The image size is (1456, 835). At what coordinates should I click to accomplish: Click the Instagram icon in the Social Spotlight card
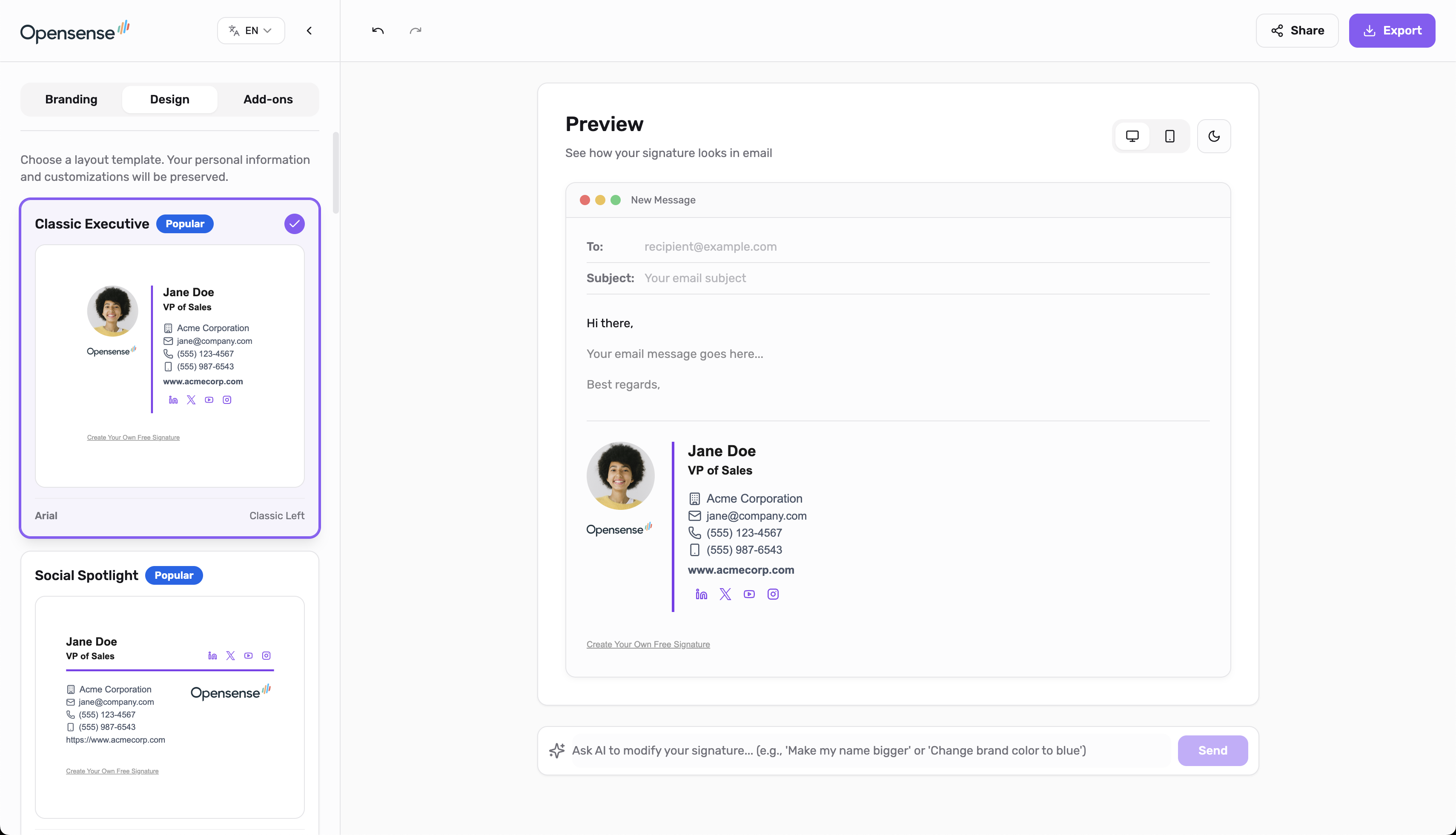click(x=266, y=655)
